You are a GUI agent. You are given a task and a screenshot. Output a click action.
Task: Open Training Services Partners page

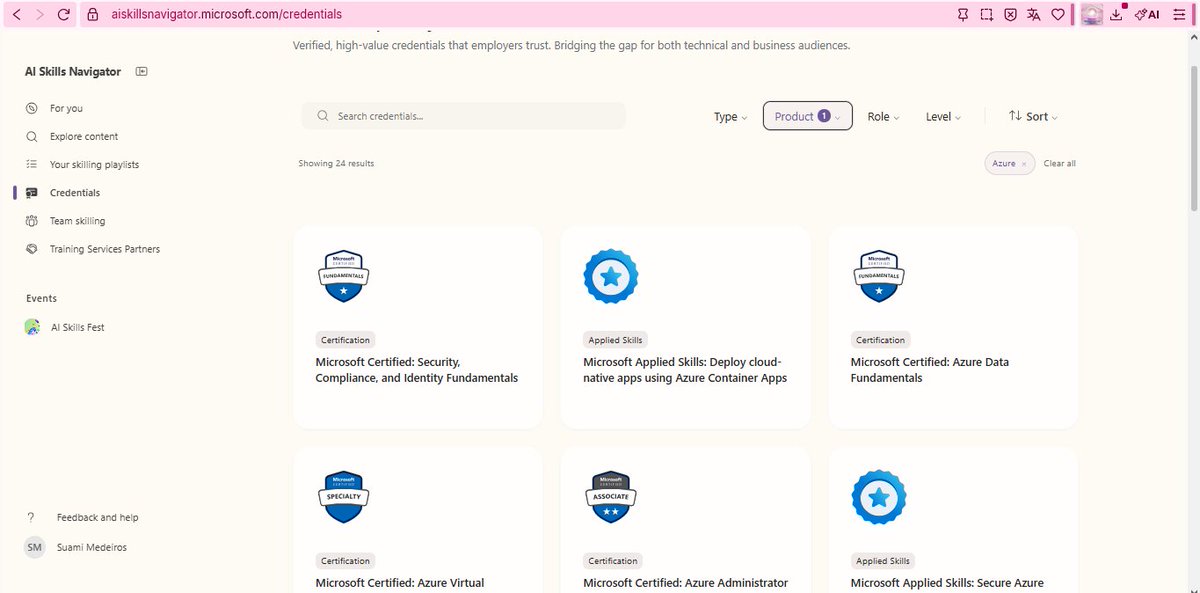point(105,249)
